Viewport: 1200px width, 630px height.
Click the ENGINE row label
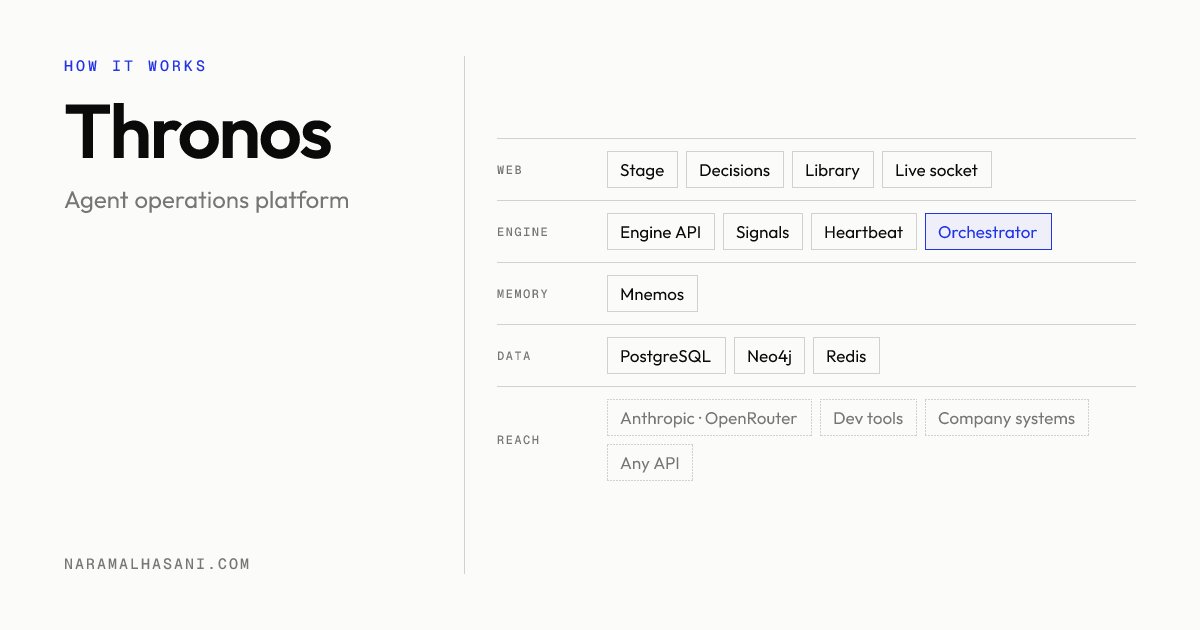click(523, 232)
